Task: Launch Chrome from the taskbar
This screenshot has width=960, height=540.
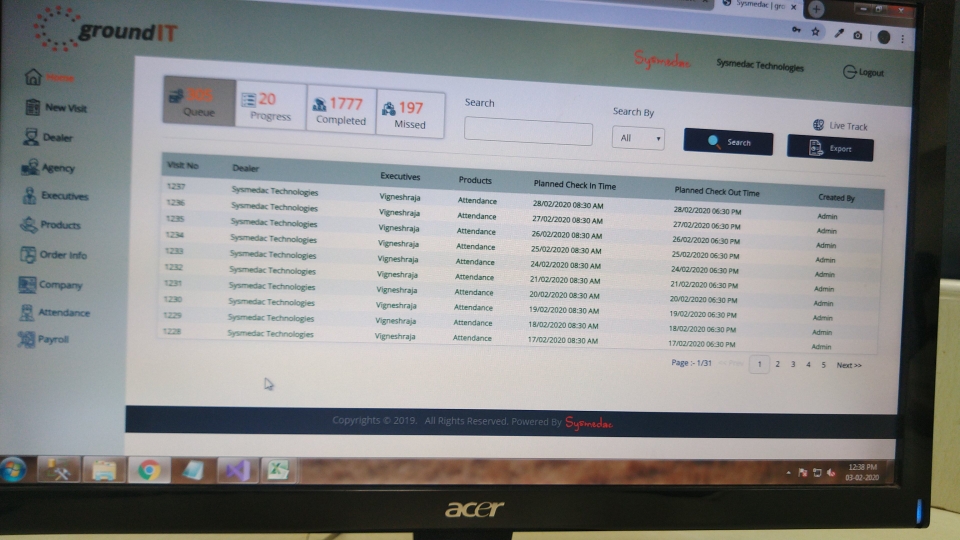Action: click(149, 469)
